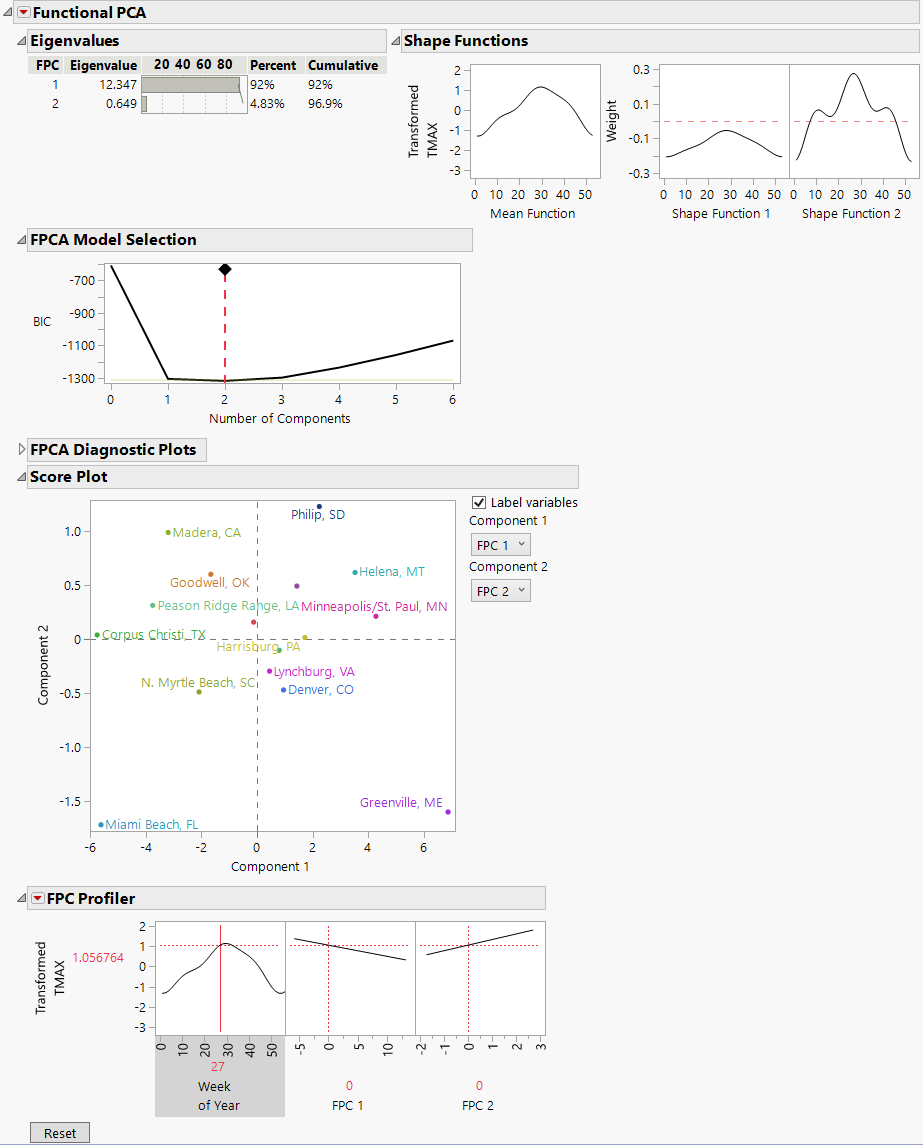
Task: Open the Component 1 FPC dropdown
Action: tap(500, 544)
